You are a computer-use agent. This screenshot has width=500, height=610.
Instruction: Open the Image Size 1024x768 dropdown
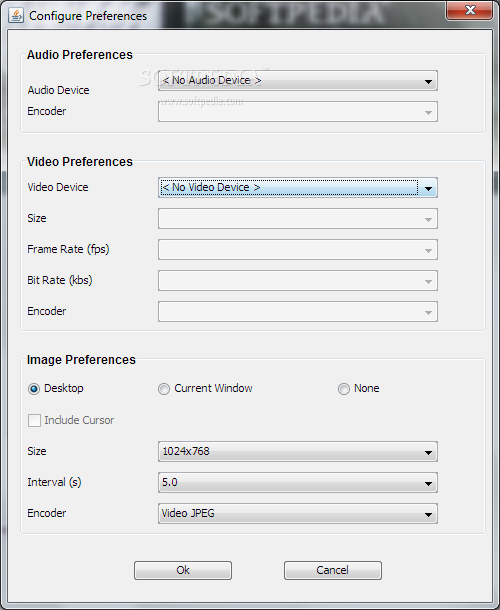click(x=298, y=452)
